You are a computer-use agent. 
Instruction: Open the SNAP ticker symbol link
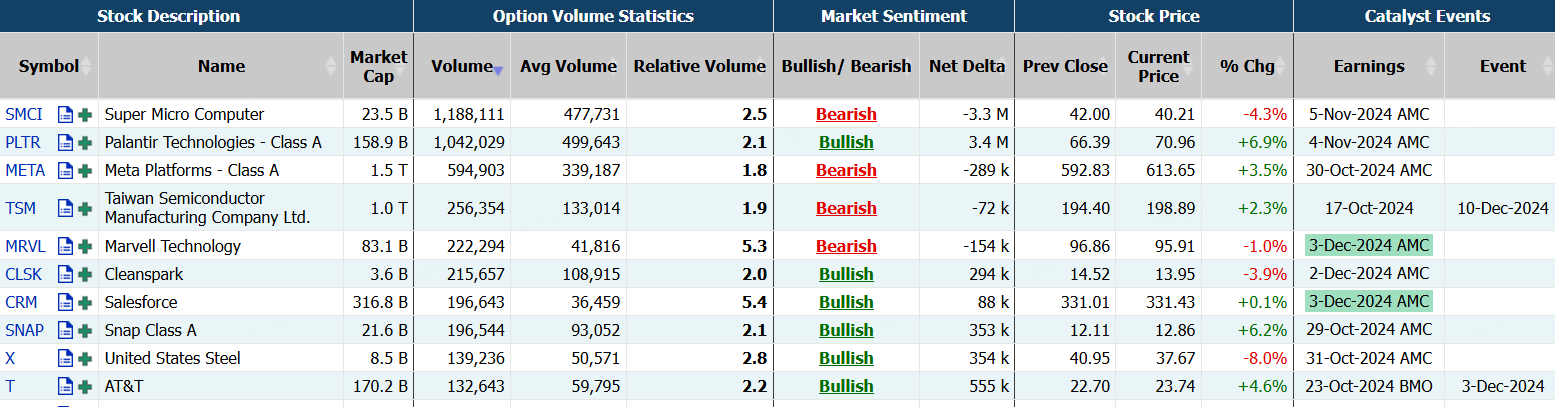(24, 330)
